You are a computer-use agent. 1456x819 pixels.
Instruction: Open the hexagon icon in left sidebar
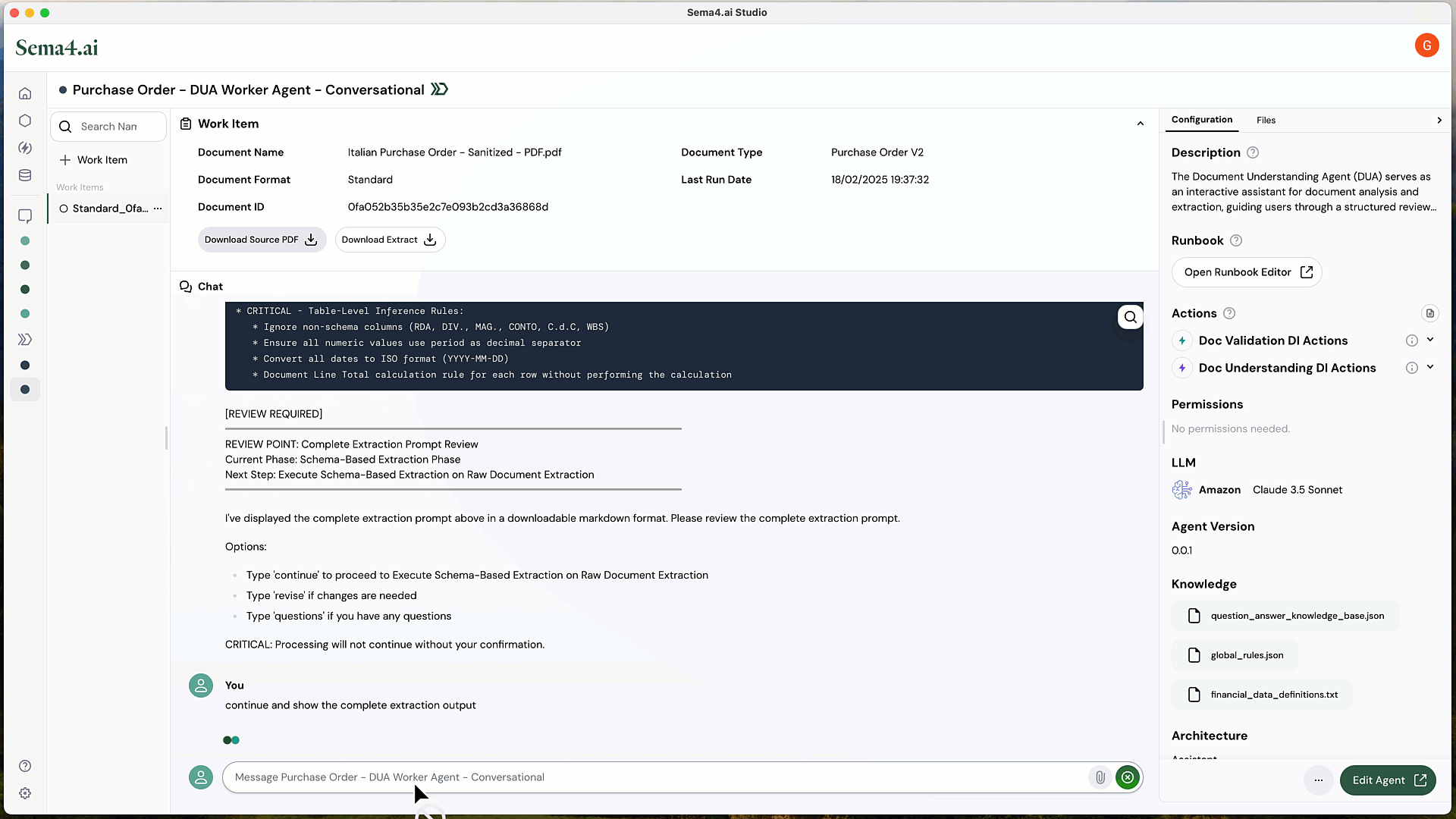coord(25,121)
